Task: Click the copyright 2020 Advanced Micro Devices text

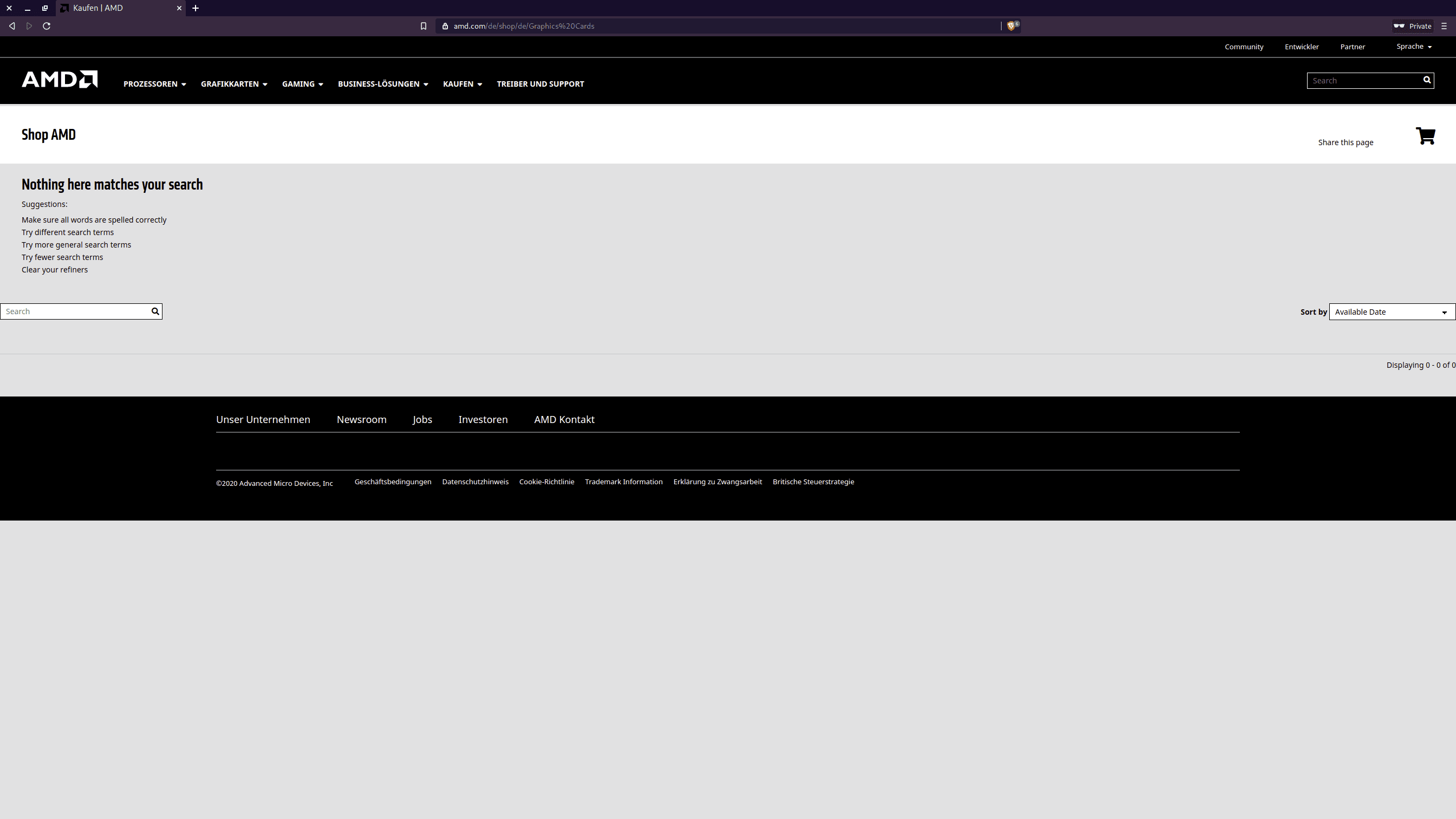Action: pyautogui.click(x=274, y=483)
